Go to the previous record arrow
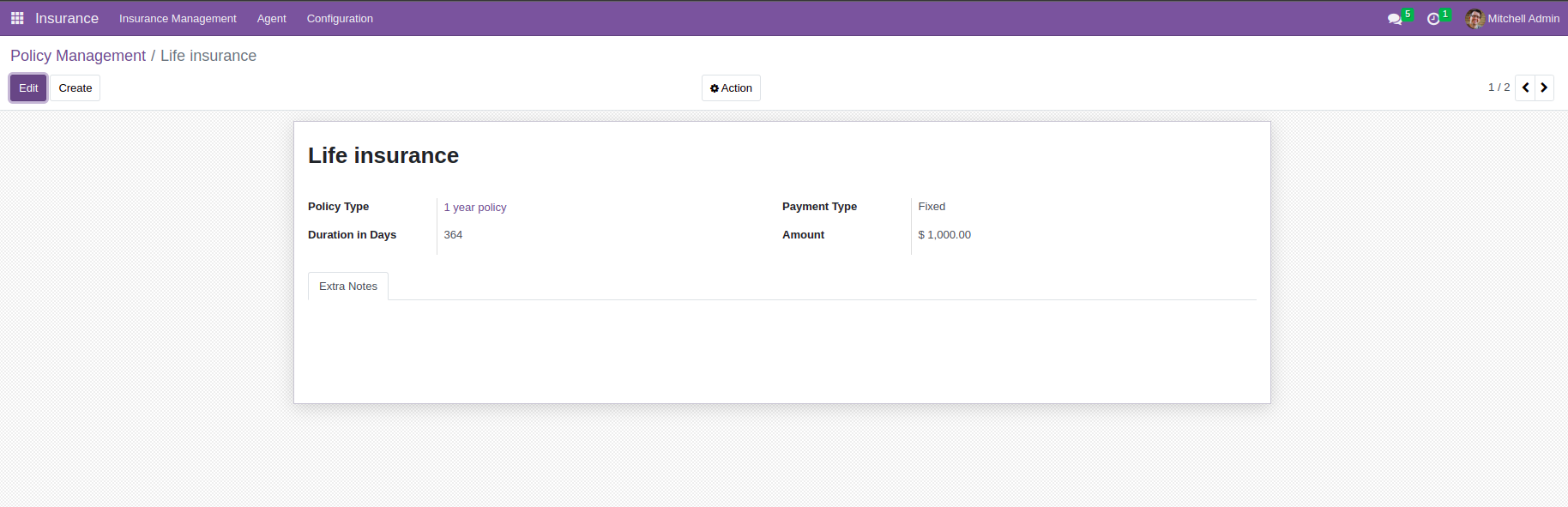Viewport: 1568px width, 507px height. pos(1526,88)
